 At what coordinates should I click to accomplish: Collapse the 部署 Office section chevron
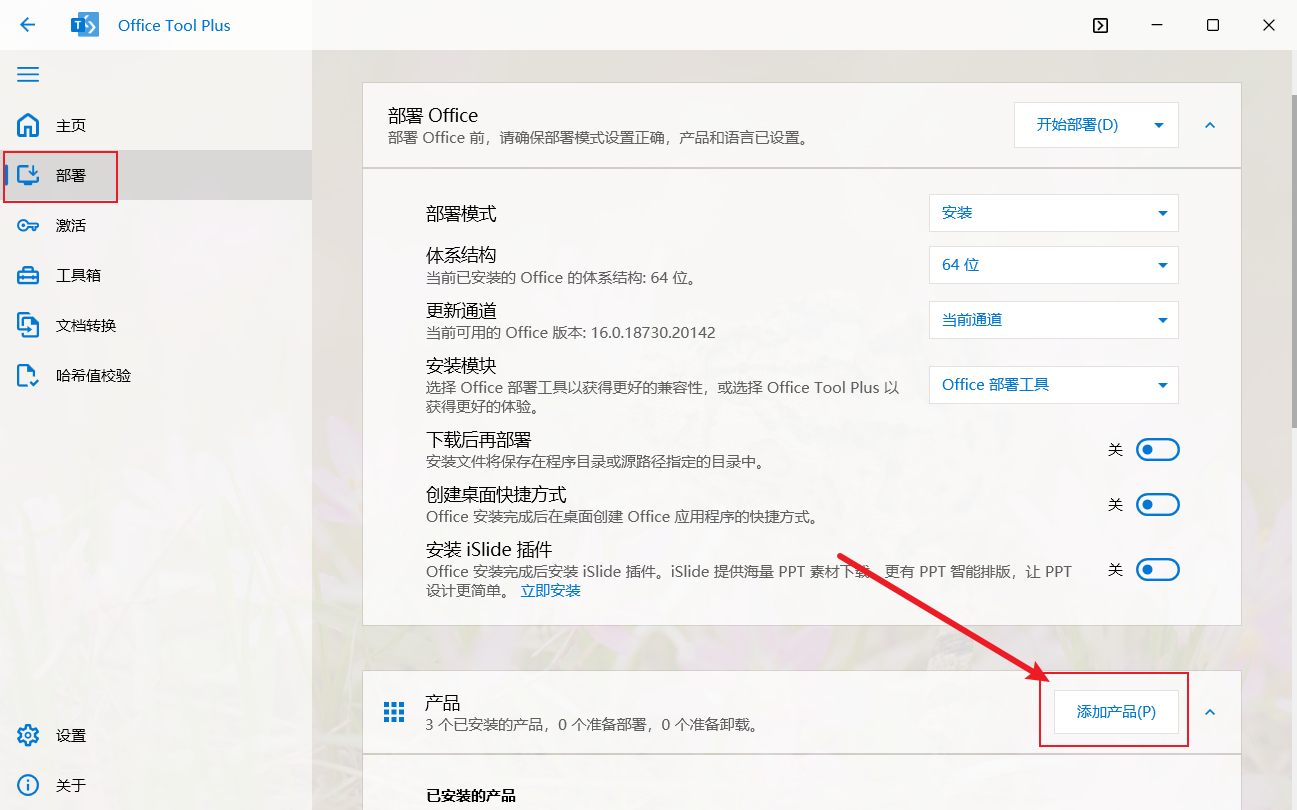point(1210,125)
